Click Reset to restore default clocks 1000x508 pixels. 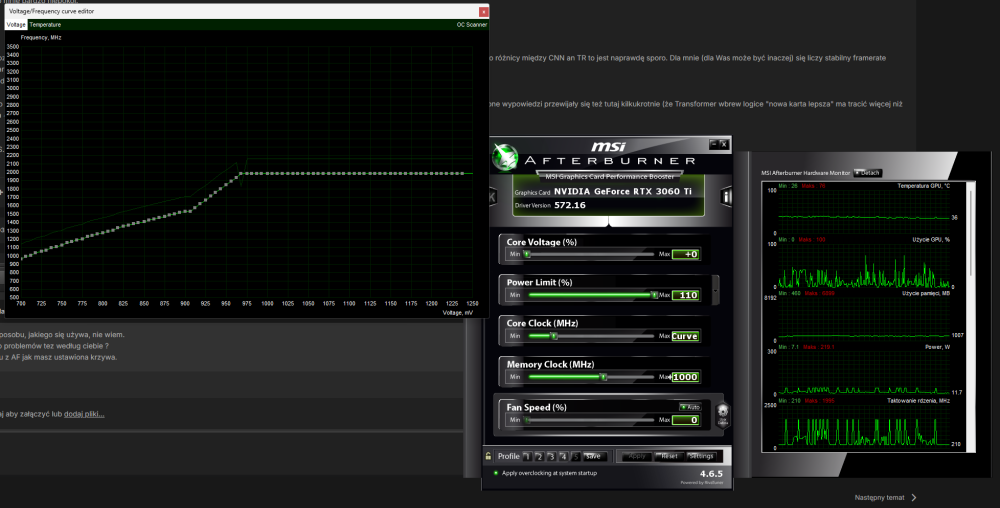[x=668, y=456]
